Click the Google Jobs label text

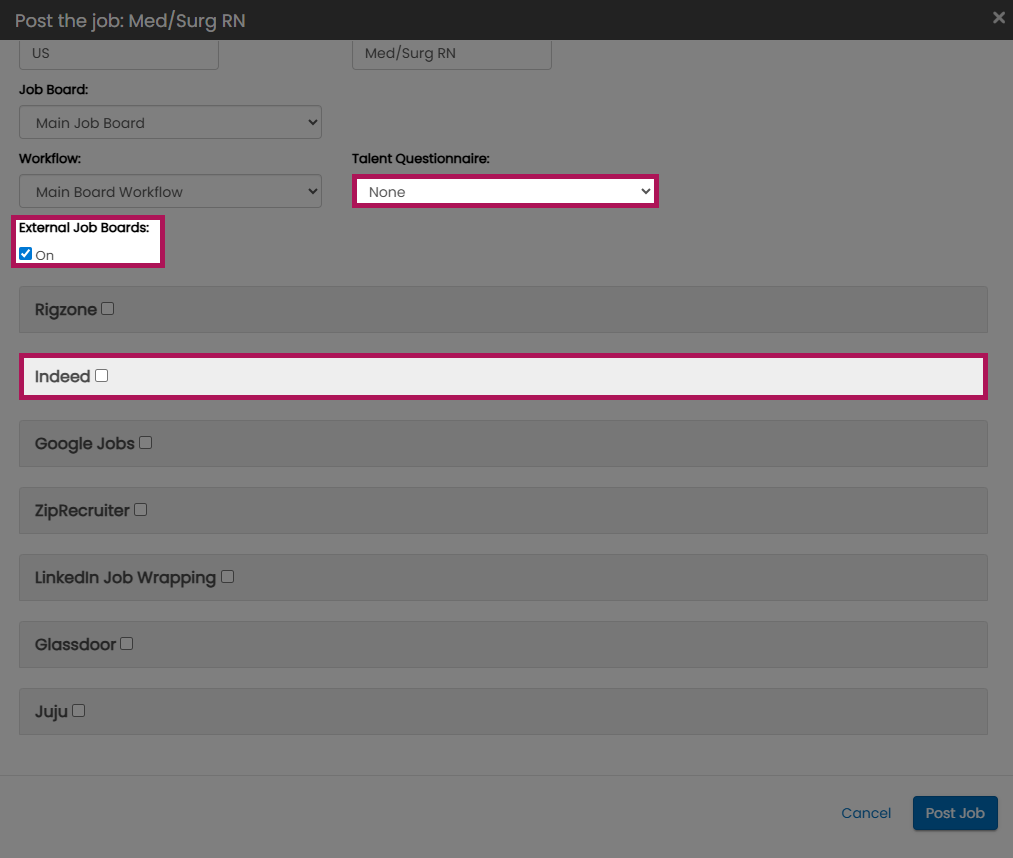pos(85,443)
